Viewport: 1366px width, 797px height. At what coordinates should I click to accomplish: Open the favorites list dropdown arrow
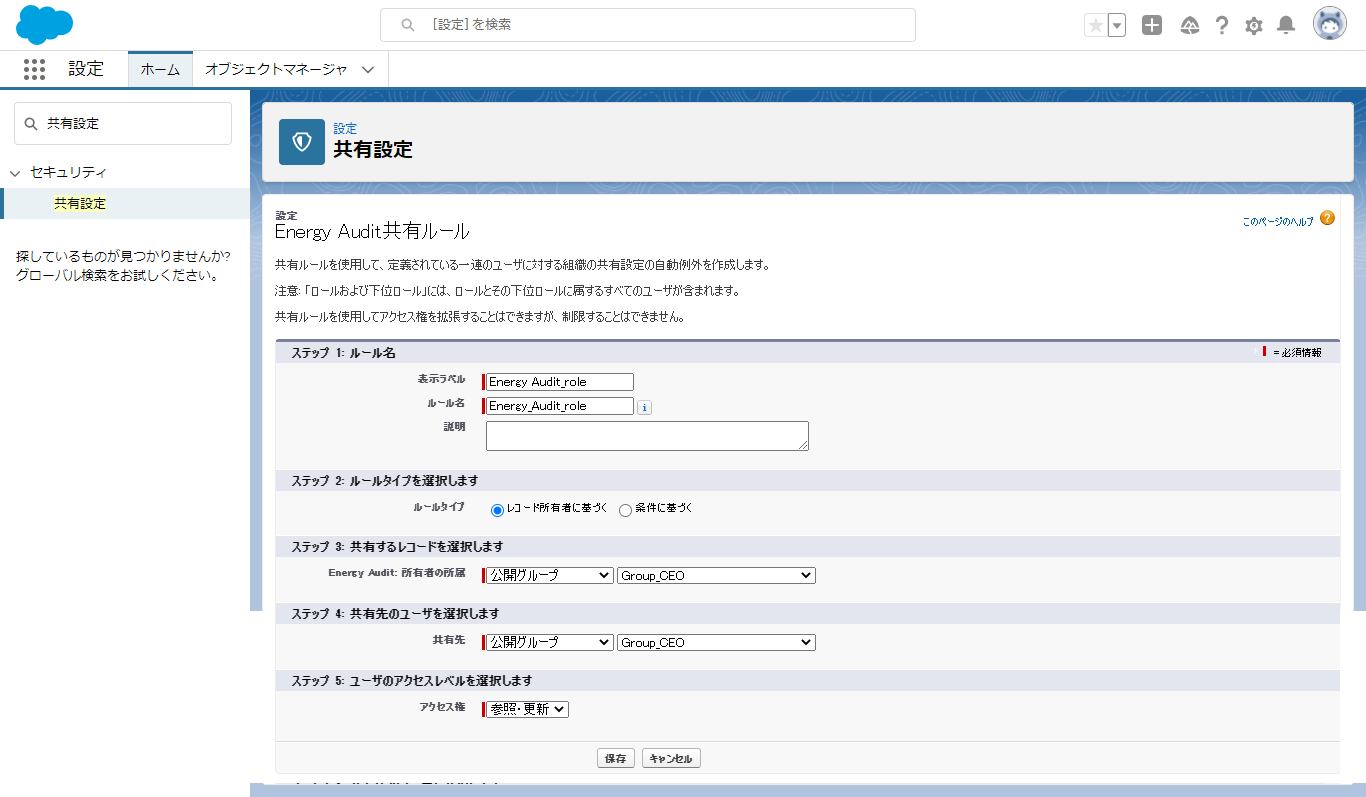tap(1117, 26)
